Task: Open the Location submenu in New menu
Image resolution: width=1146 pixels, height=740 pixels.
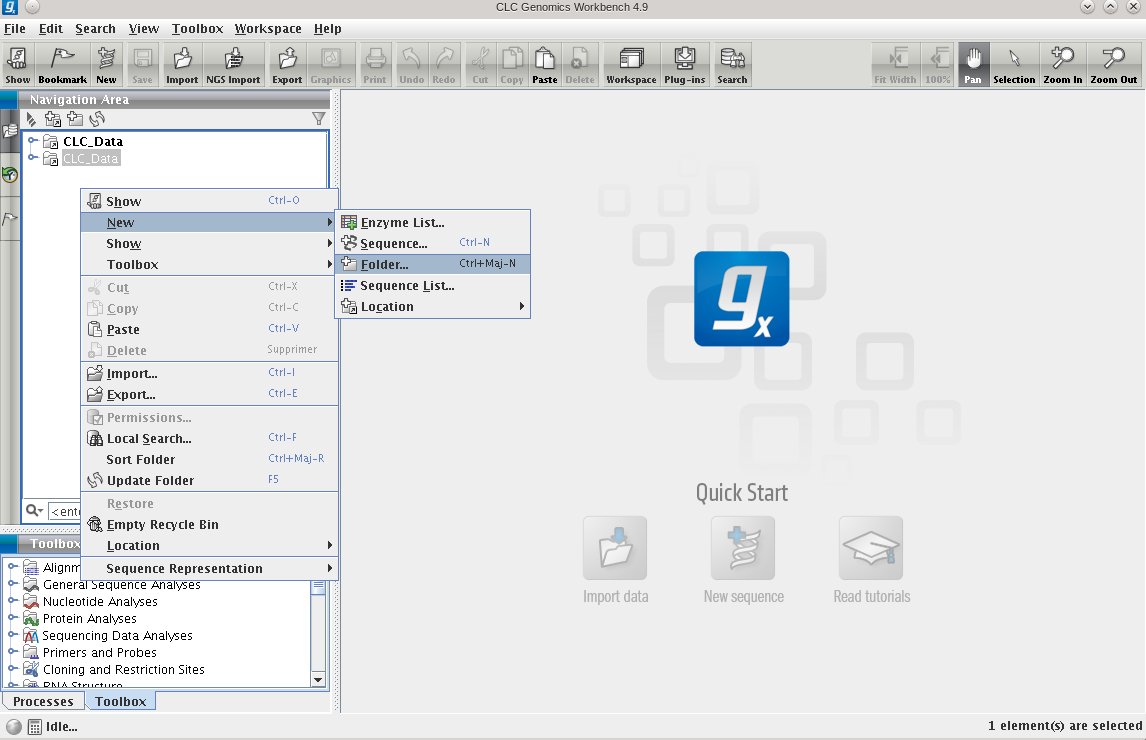Action: coord(433,306)
